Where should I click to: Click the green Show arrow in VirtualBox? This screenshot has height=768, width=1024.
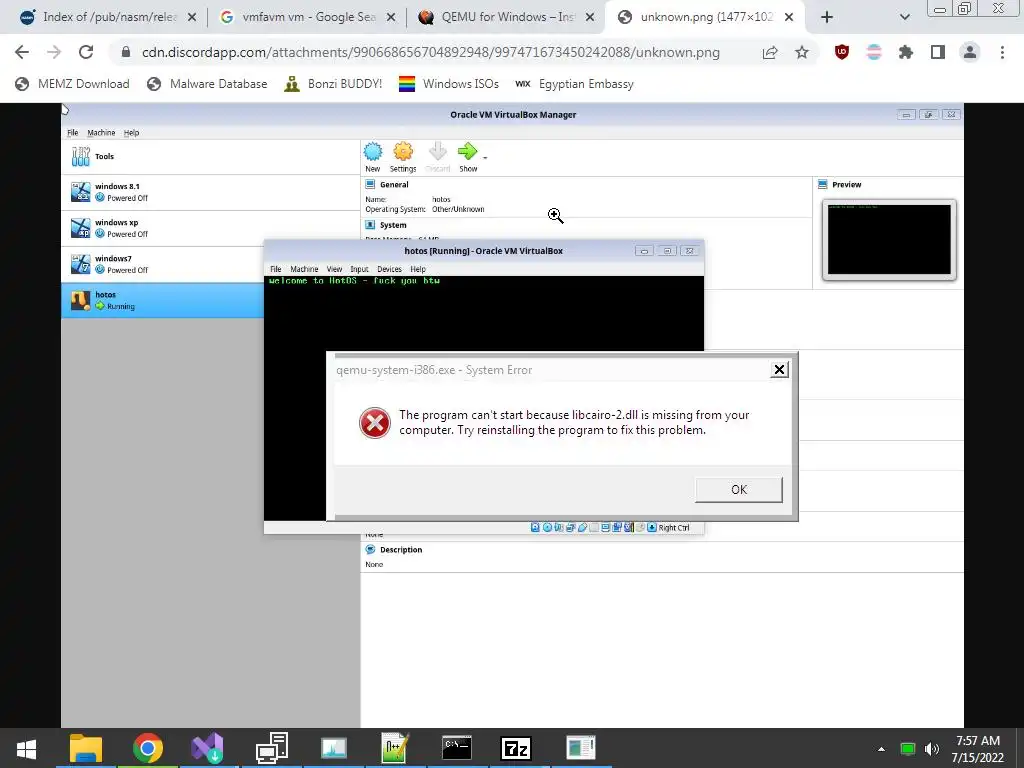click(468, 157)
